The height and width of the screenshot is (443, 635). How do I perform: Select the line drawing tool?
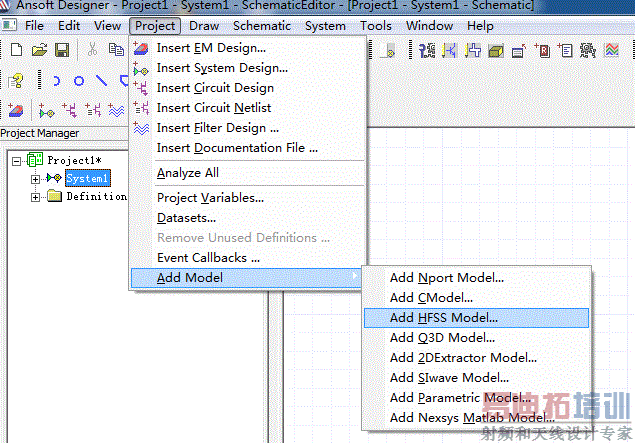[101, 81]
